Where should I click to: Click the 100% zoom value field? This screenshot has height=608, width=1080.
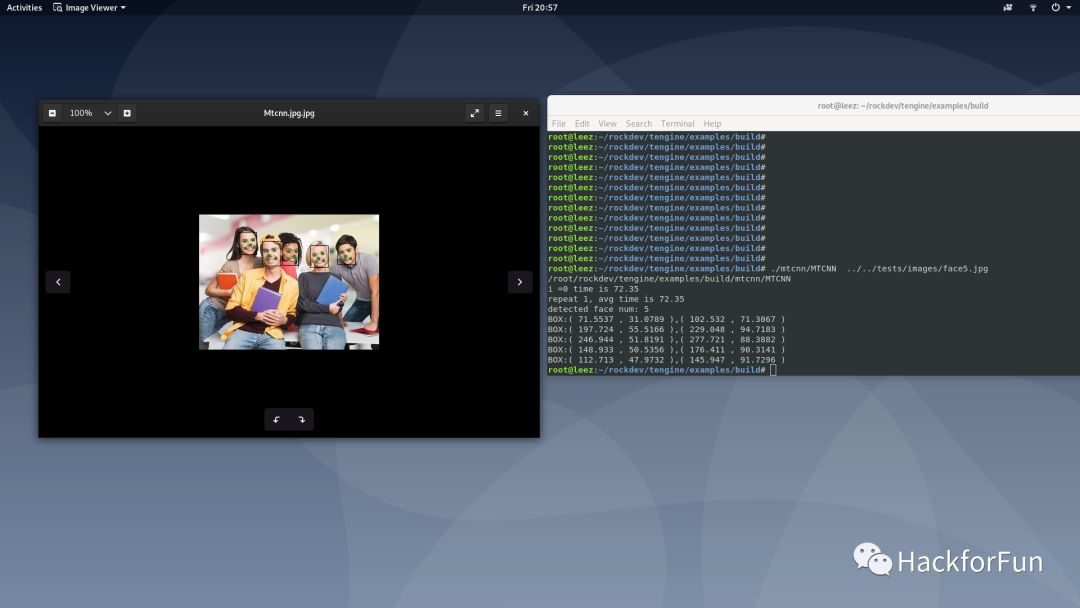tap(81, 113)
